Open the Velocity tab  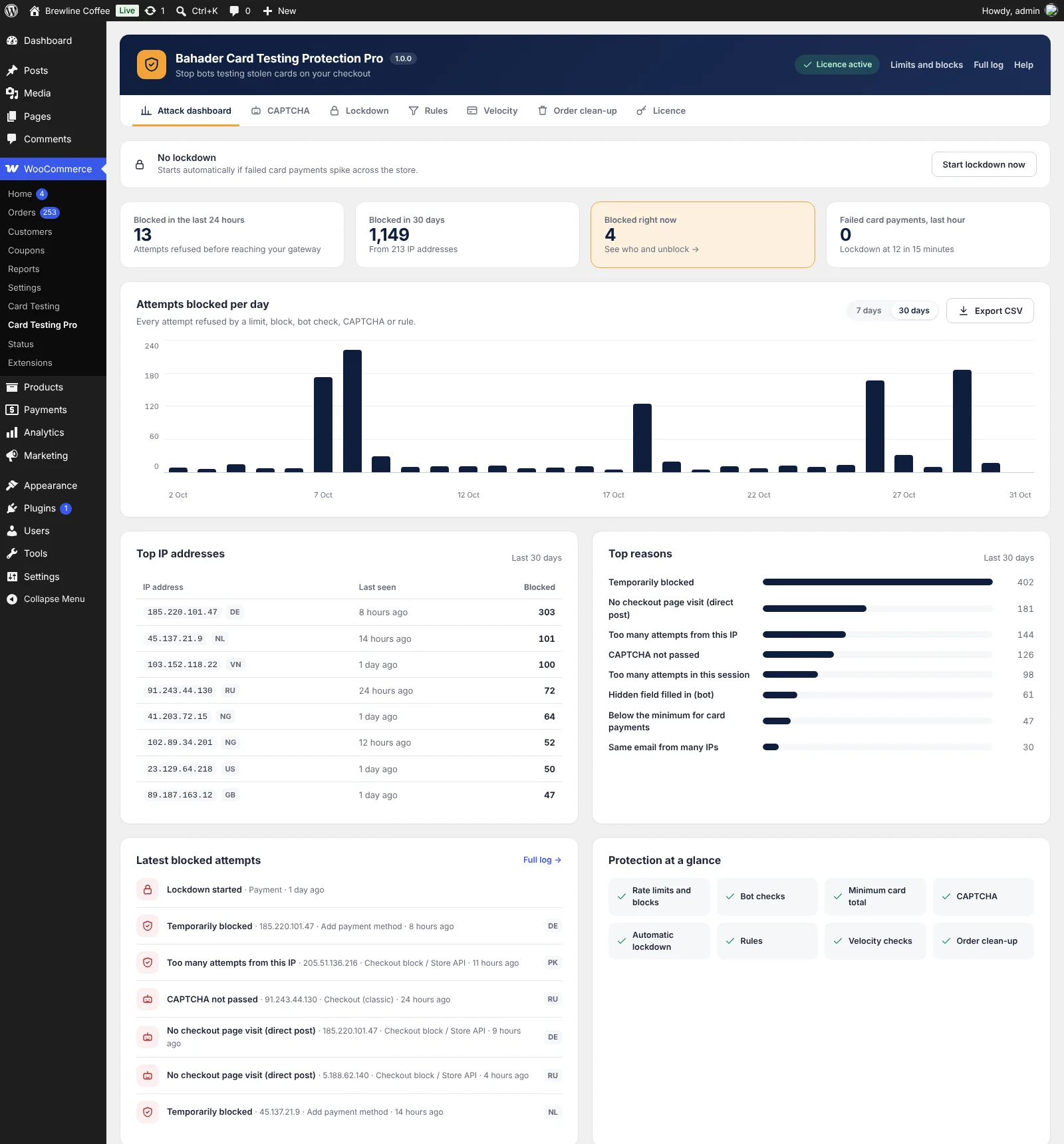(x=492, y=110)
